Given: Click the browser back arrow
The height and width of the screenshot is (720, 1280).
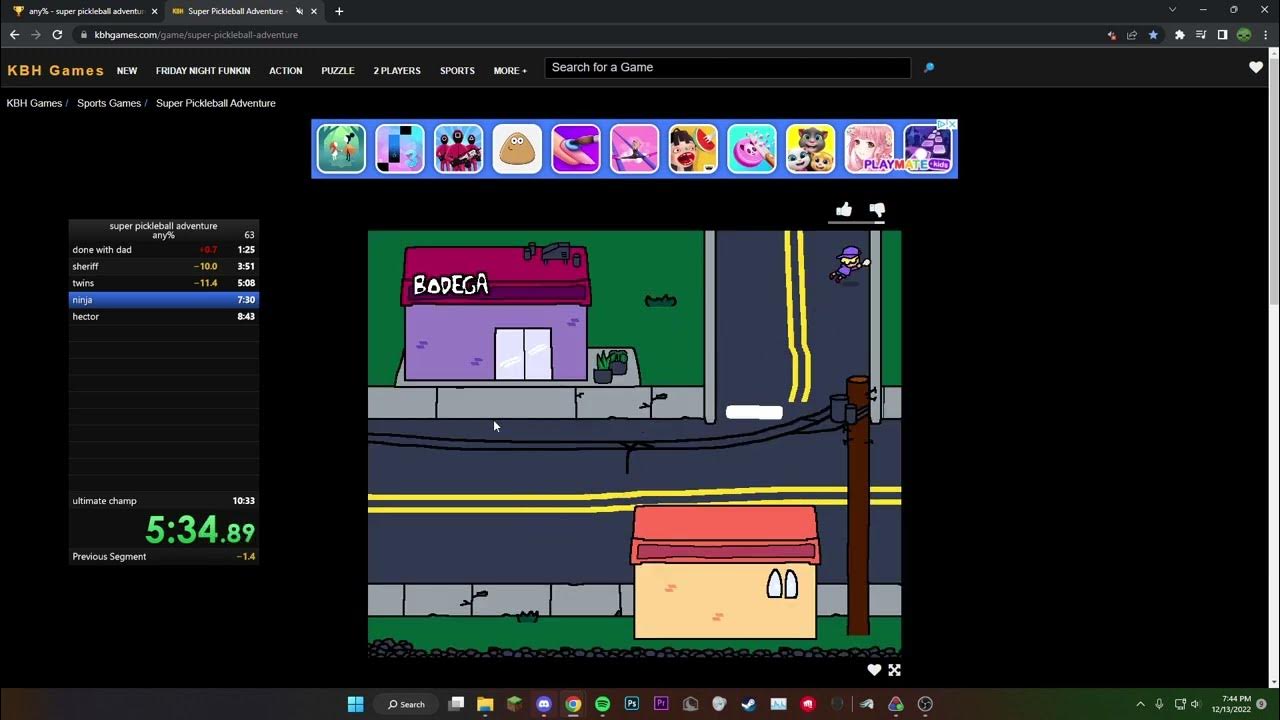Looking at the screenshot, I should 14,34.
